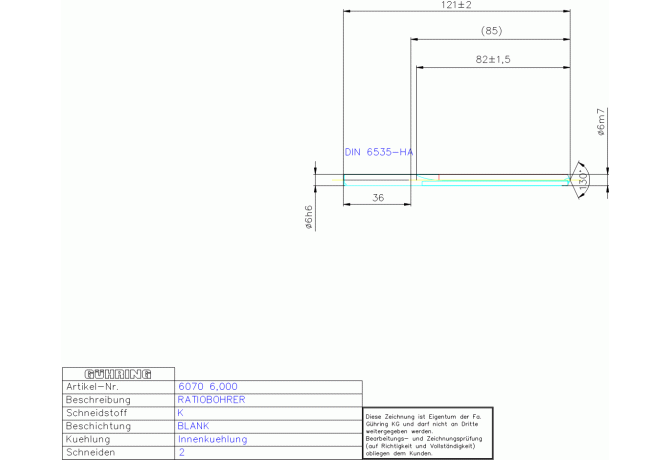Viewport: 670px width, 460px height.
Task: Select the (85) reference dimension text
Action: click(491, 32)
